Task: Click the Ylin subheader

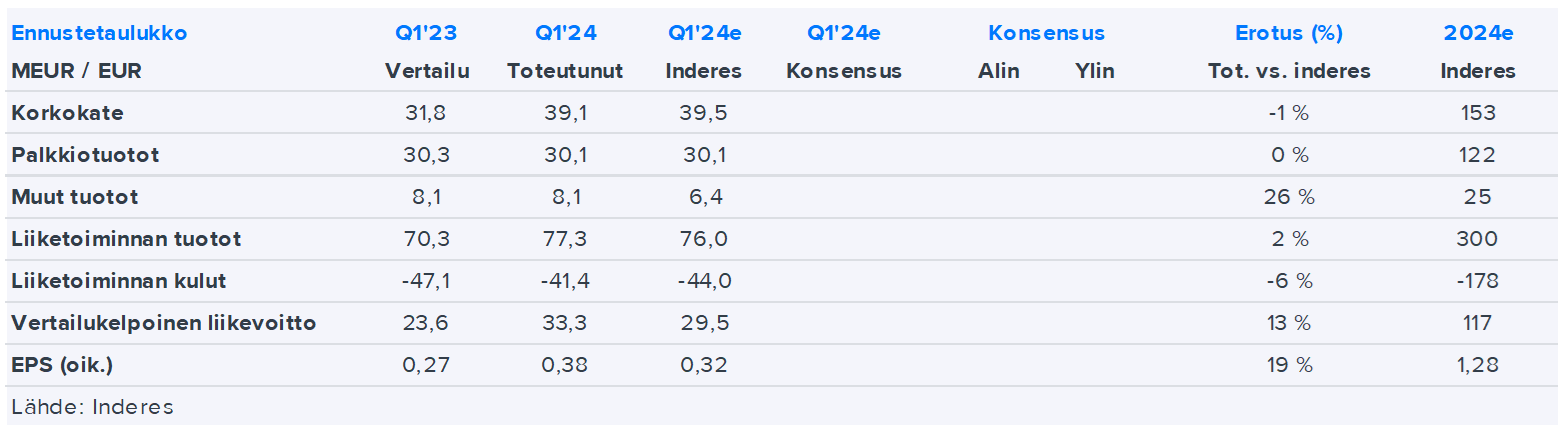Action: click(x=1094, y=71)
